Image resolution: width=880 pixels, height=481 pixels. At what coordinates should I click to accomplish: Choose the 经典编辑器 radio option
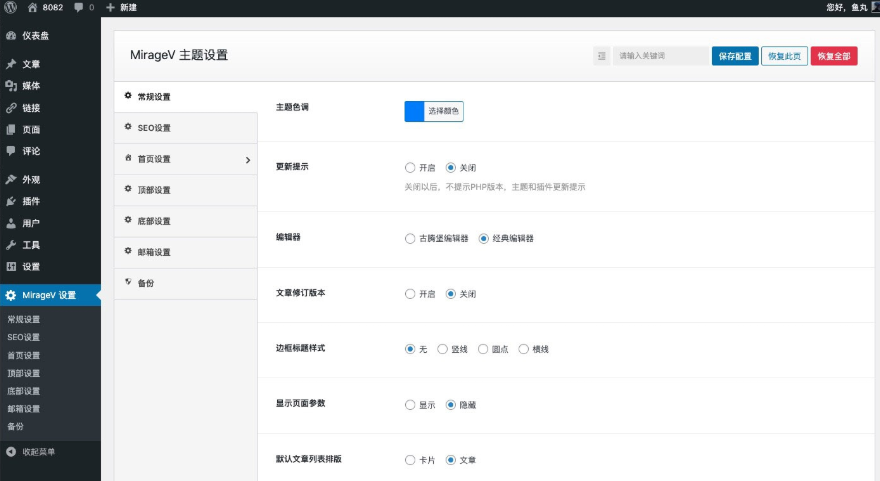483,238
